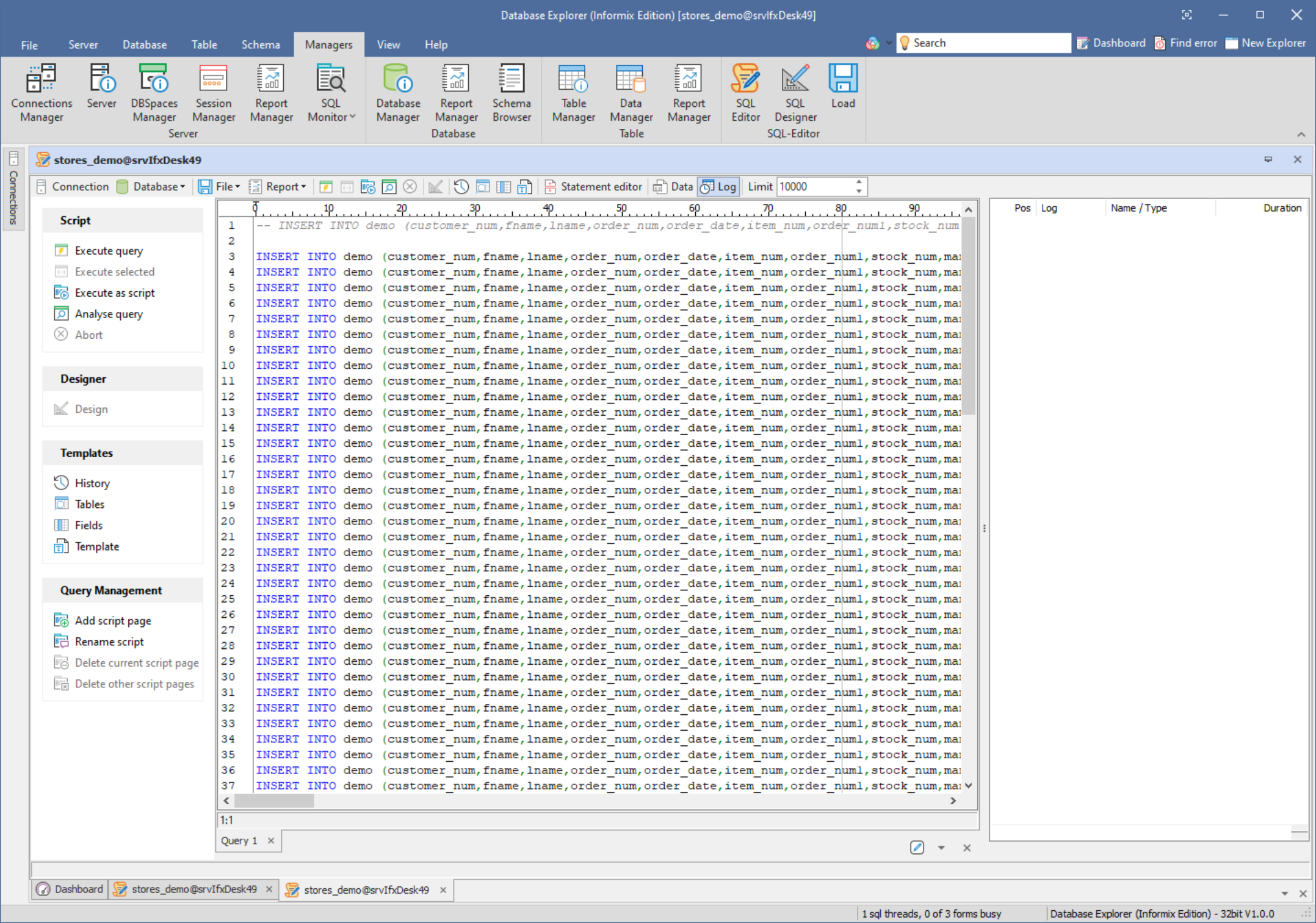Open the Connections Manager
Viewport: 1316px width, 923px height.
pos(42,93)
